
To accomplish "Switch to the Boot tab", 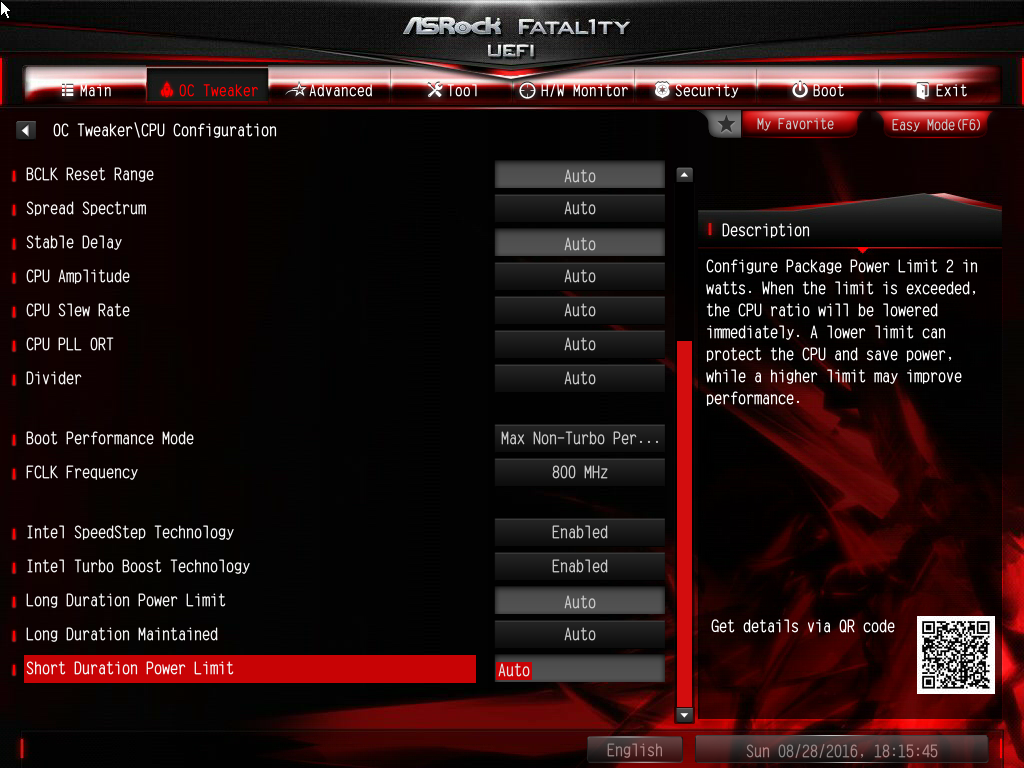I will click(818, 90).
